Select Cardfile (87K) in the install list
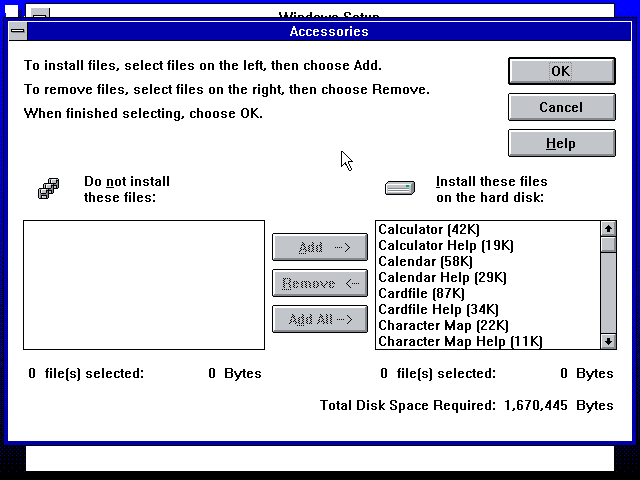 point(488,293)
